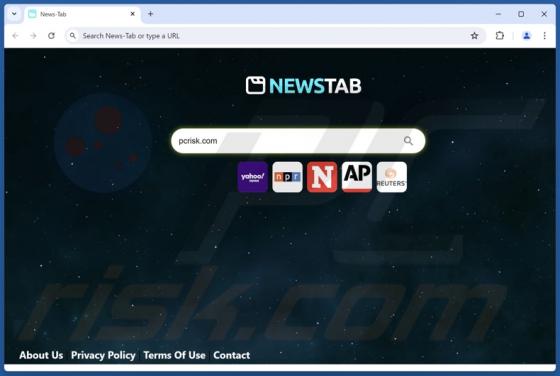560x376 pixels.
Task: Open the Contact link
Action: [x=231, y=355]
